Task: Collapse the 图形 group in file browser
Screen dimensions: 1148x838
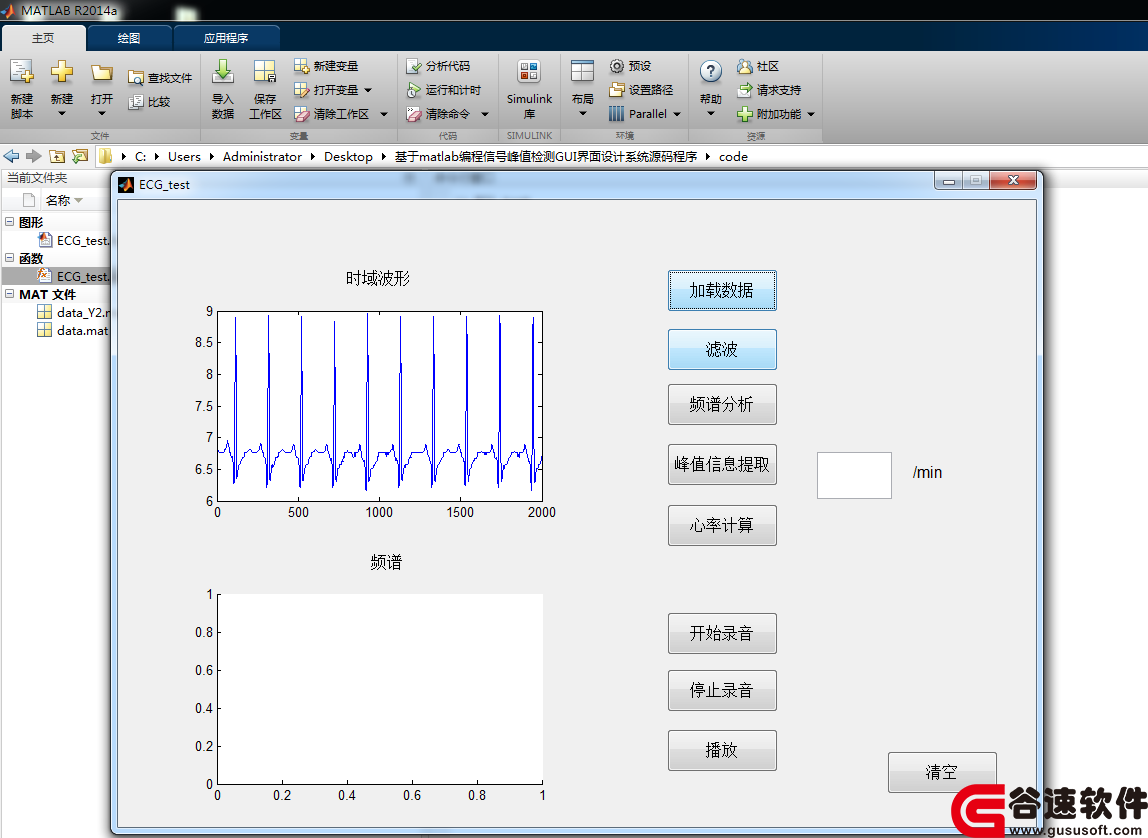Action: 10,221
